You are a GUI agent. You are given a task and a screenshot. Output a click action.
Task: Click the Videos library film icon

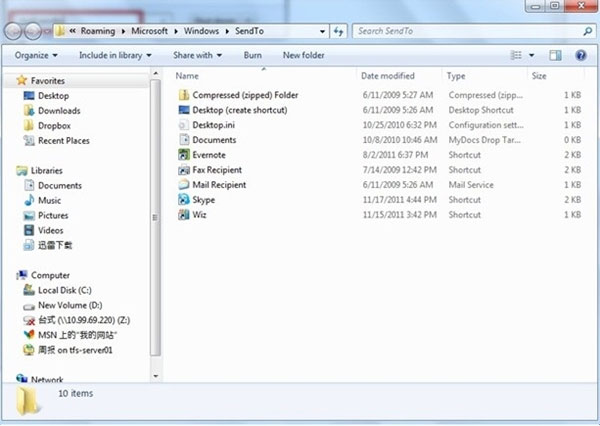pyautogui.click(x=29, y=230)
